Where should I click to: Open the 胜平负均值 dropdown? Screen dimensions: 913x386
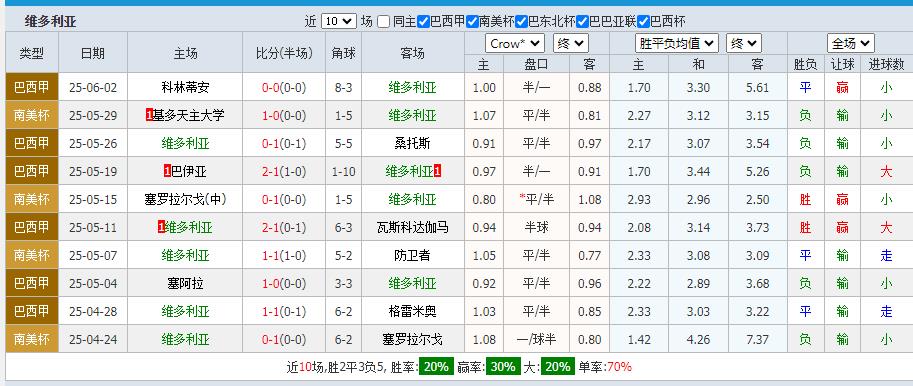677,44
